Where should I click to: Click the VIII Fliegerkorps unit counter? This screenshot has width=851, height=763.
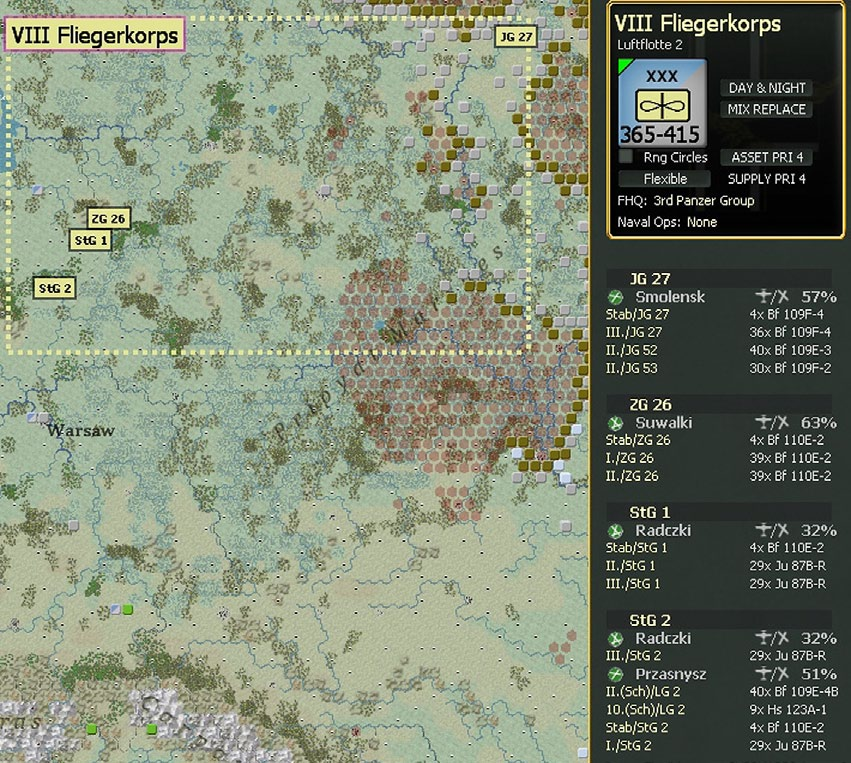(x=662, y=103)
